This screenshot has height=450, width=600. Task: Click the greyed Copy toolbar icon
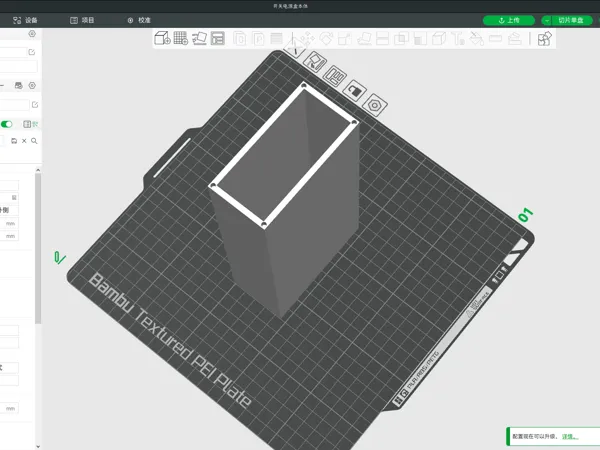[240, 39]
